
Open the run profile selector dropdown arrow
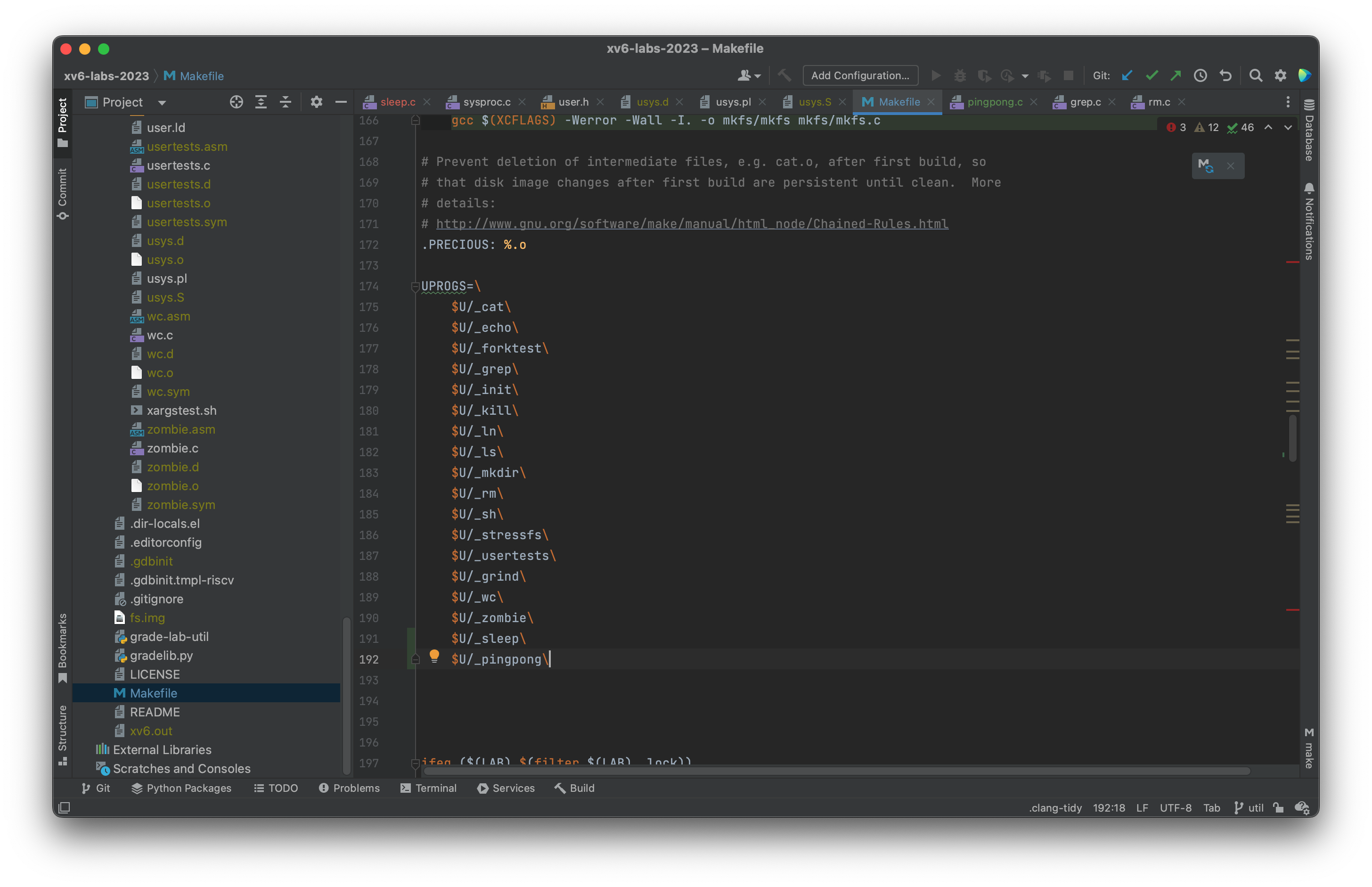(x=1025, y=75)
